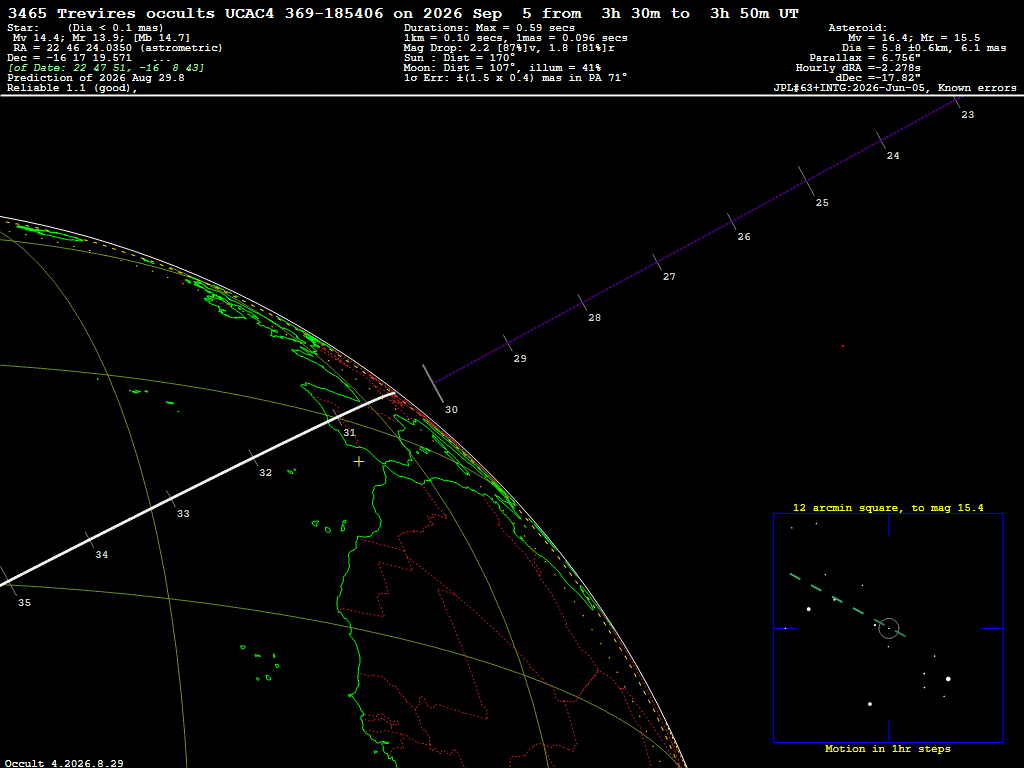Screen dimensions: 1024x768
Task: Click the 25 minute tick on purple line
Action: pyautogui.click(x=807, y=181)
